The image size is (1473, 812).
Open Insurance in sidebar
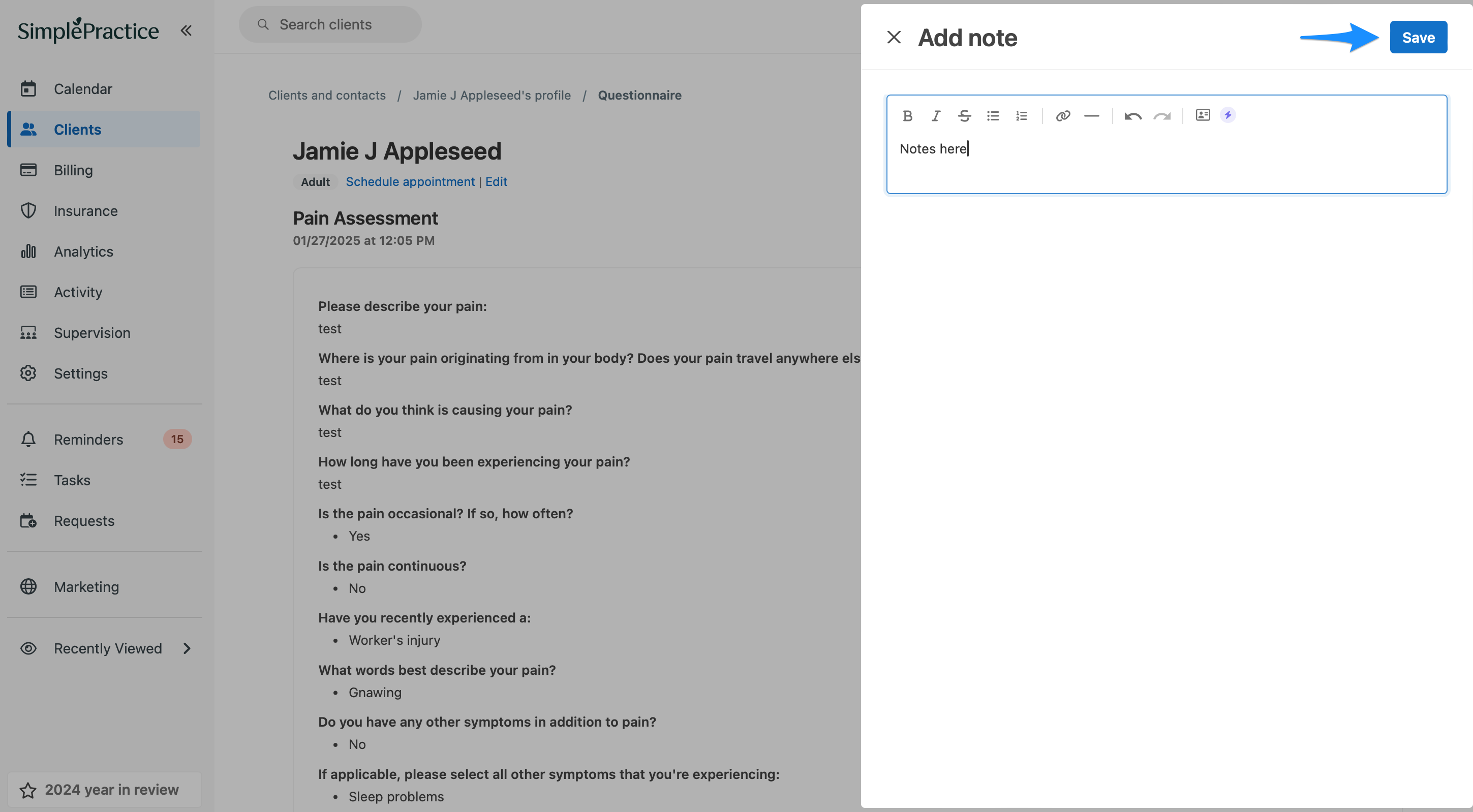click(104, 210)
